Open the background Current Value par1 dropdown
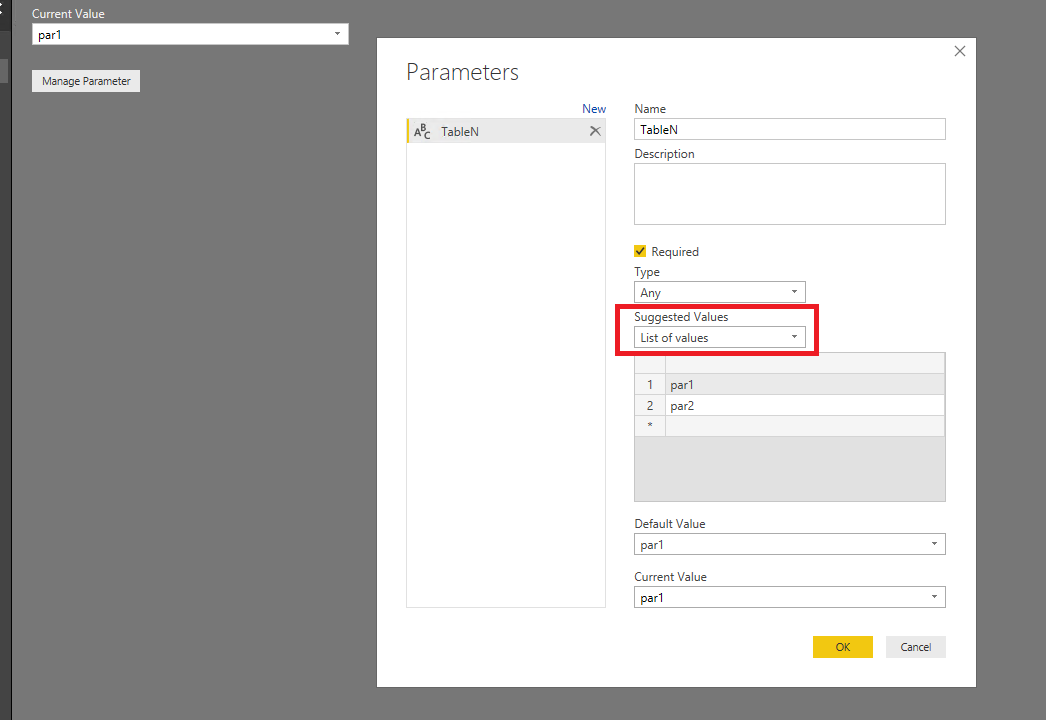The width and height of the screenshot is (1046, 720). pos(190,34)
